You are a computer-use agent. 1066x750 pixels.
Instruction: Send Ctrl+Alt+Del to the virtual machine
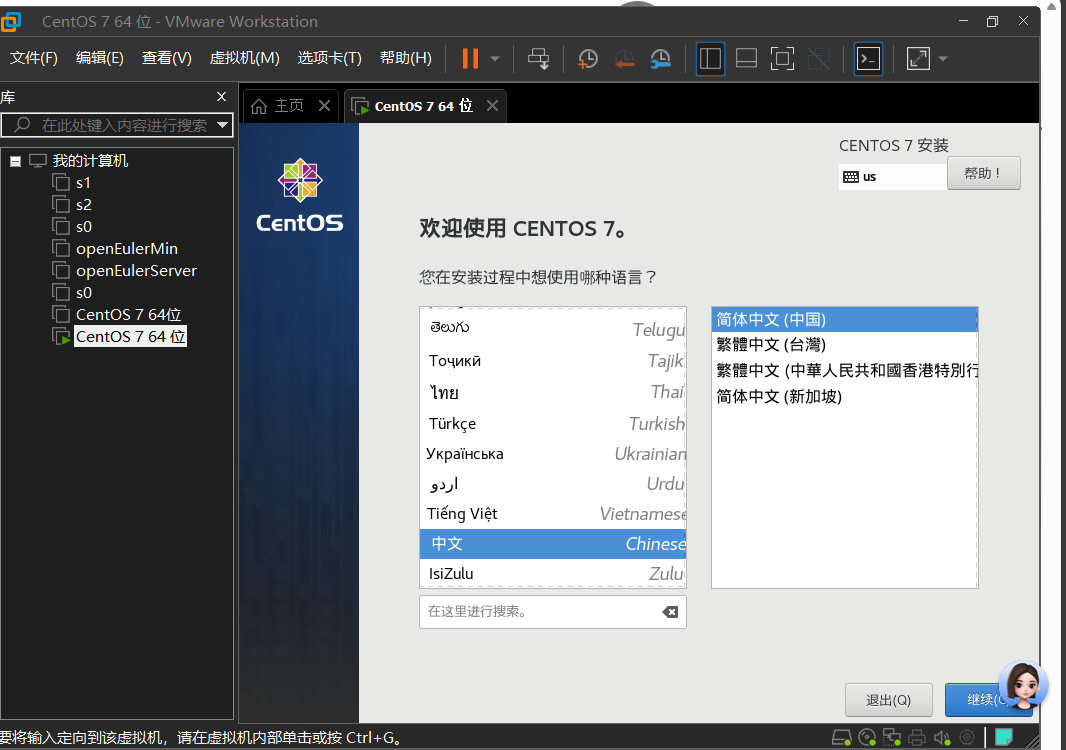click(x=538, y=58)
